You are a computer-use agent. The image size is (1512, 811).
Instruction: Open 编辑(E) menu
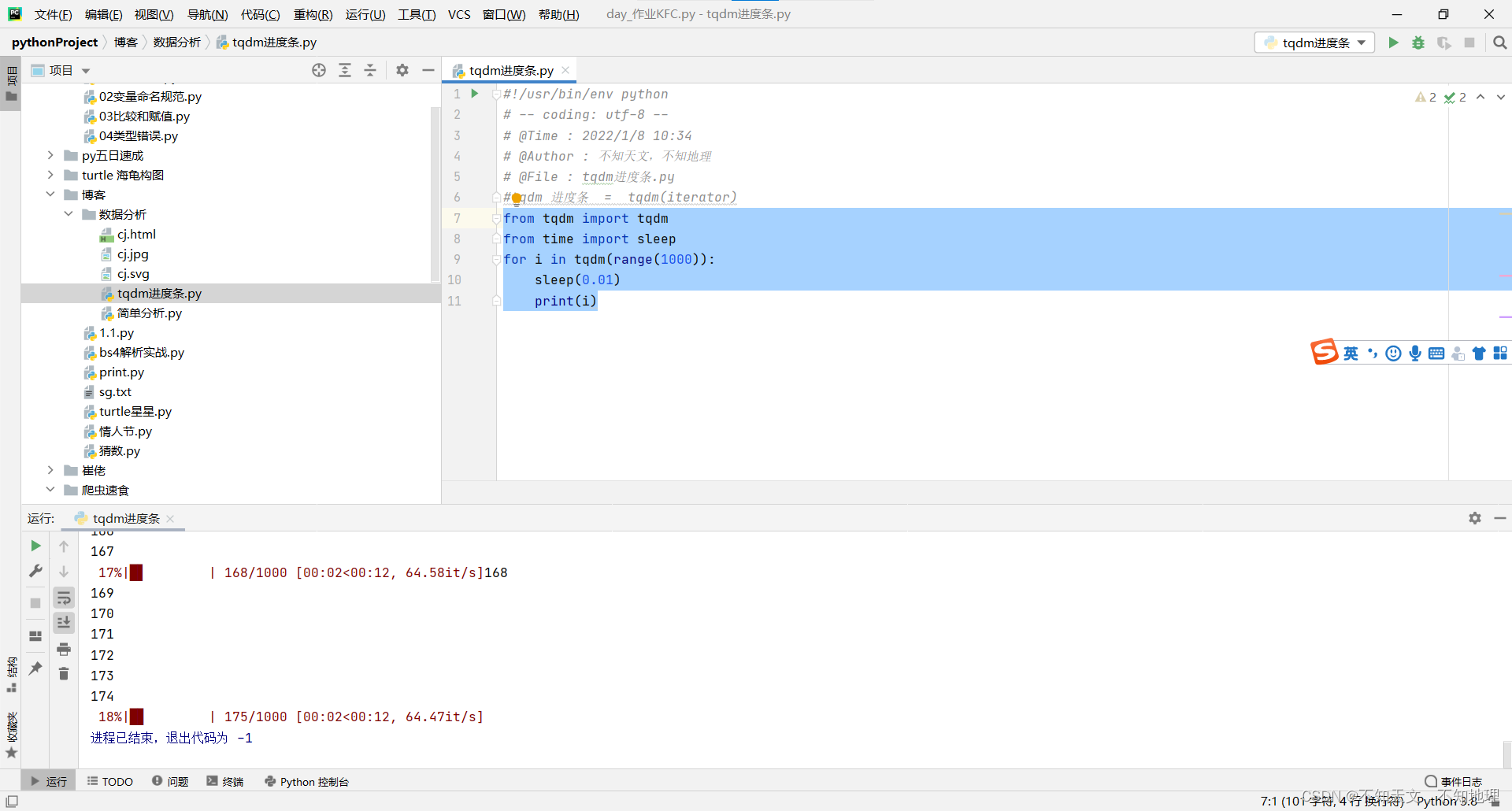pyautogui.click(x=103, y=14)
